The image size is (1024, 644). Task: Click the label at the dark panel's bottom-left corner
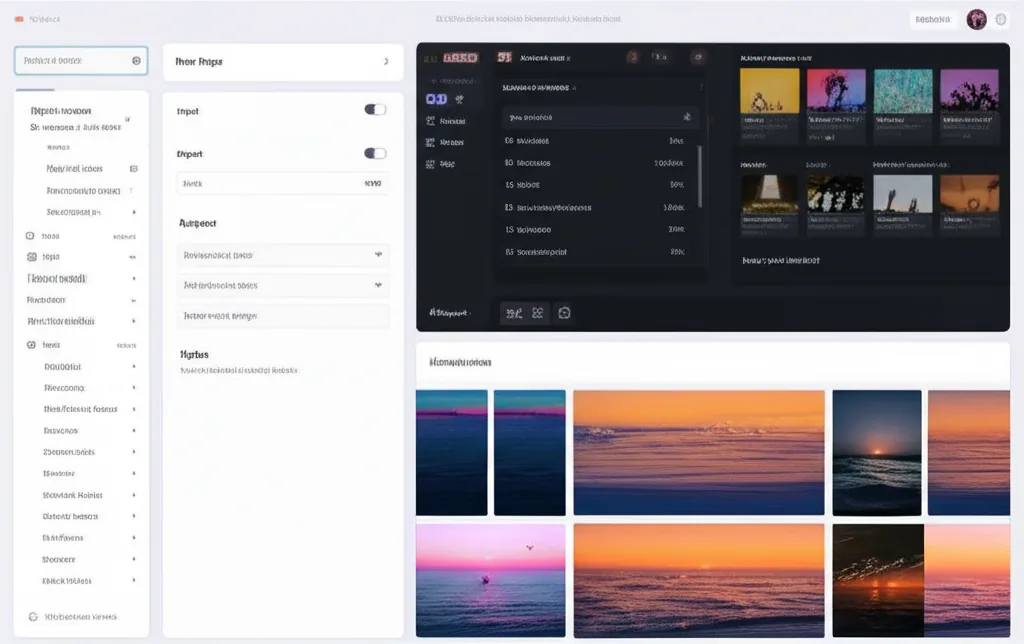pyautogui.click(x=448, y=313)
